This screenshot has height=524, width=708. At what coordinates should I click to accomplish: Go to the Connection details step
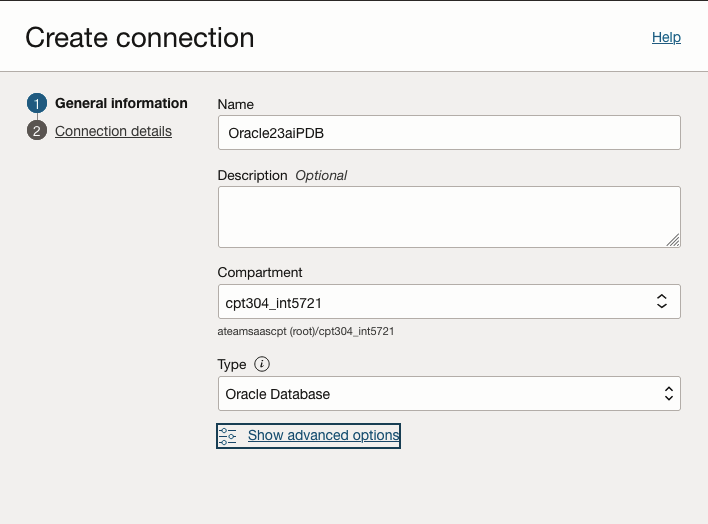113,131
